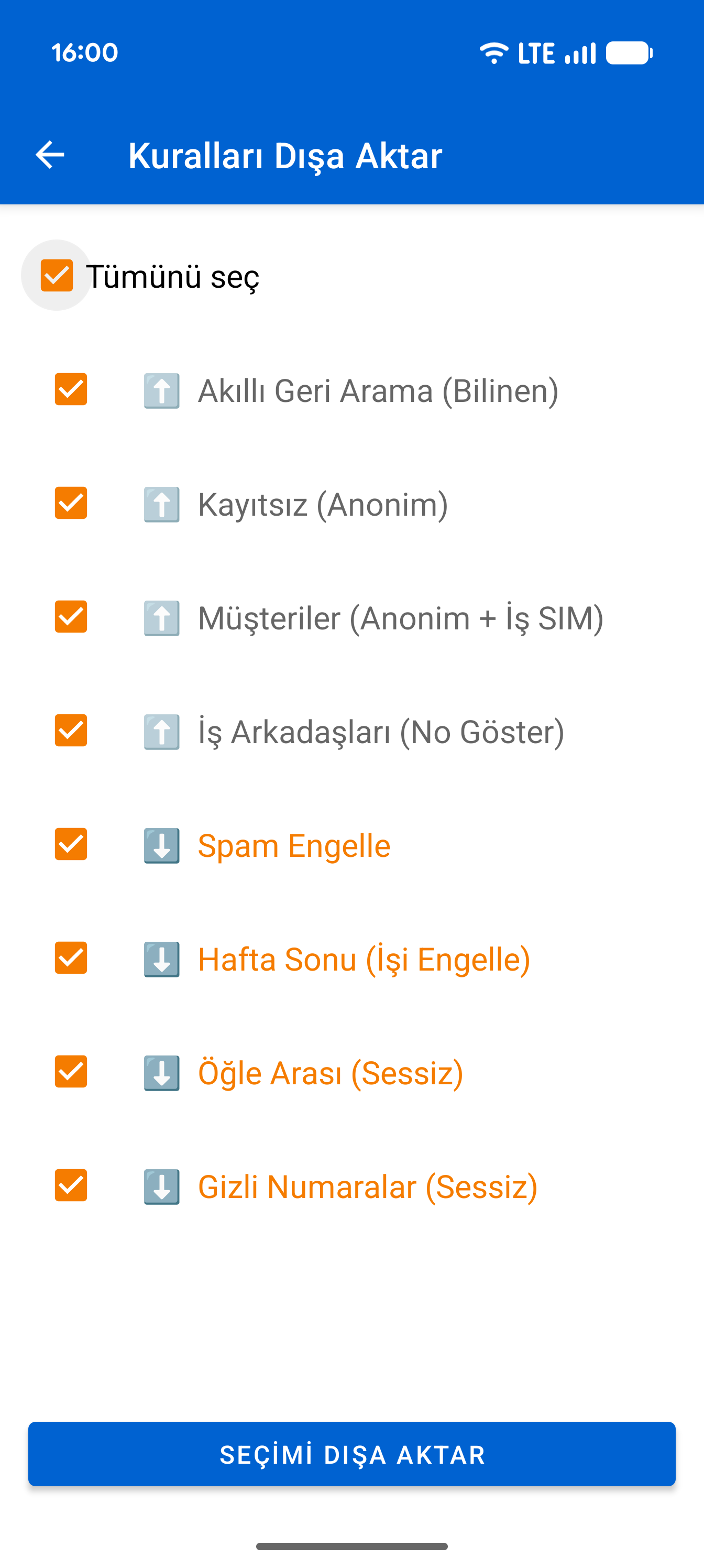Viewport: 704px width, 1568px height.
Task: Uncheck the Hafta Sonu (İşi Engelle) rule
Action: 71,958
